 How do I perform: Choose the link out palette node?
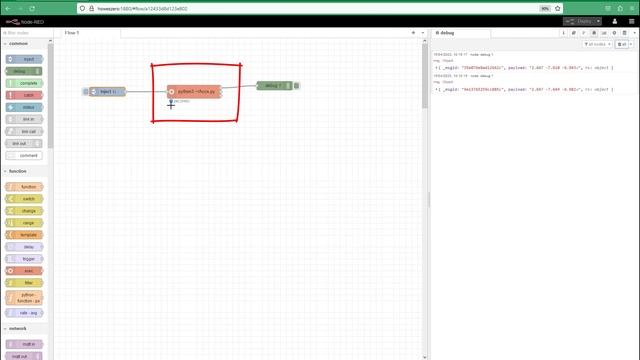pyautogui.click(x=24, y=143)
